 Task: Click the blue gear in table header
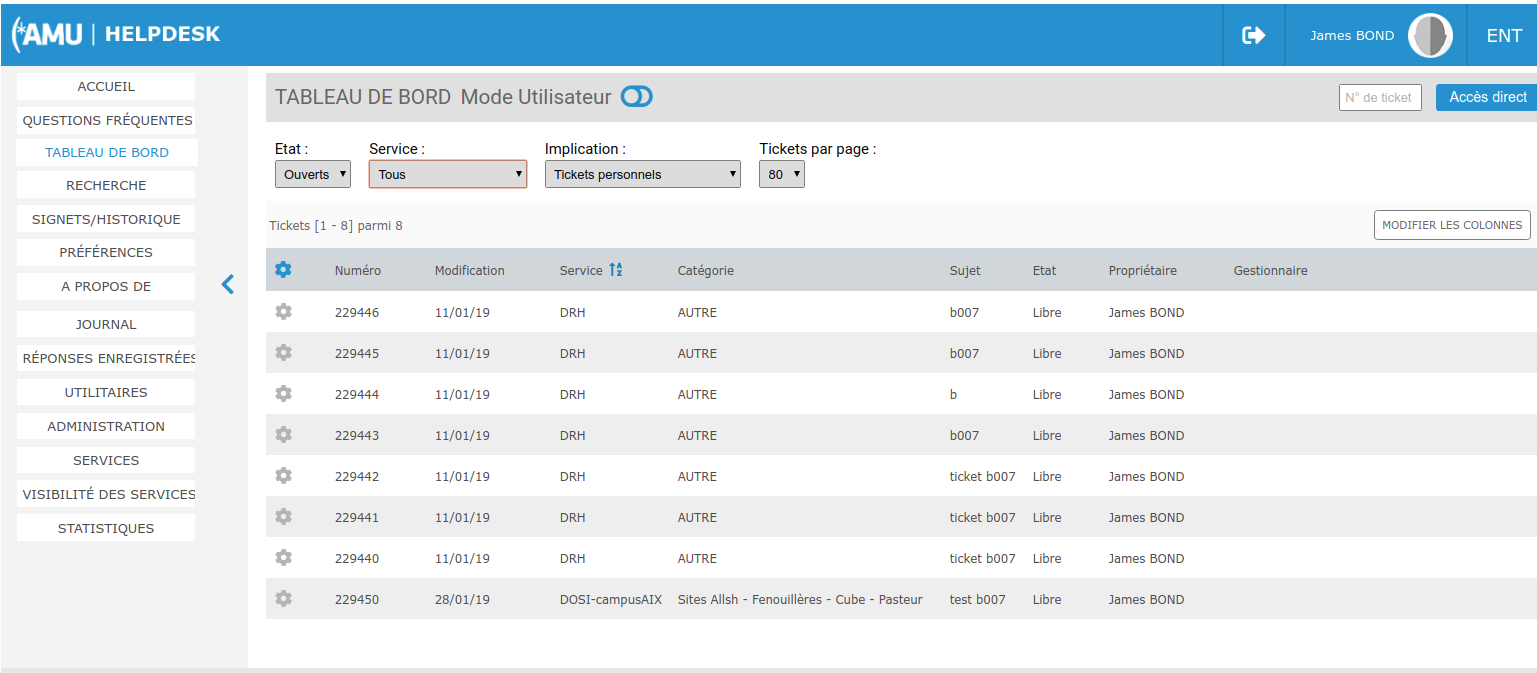pyautogui.click(x=283, y=270)
